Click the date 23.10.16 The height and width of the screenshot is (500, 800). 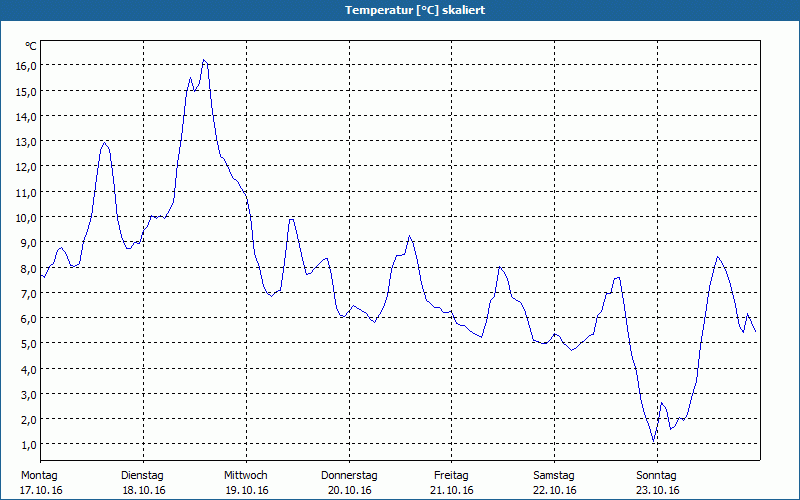tap(658, 490)
